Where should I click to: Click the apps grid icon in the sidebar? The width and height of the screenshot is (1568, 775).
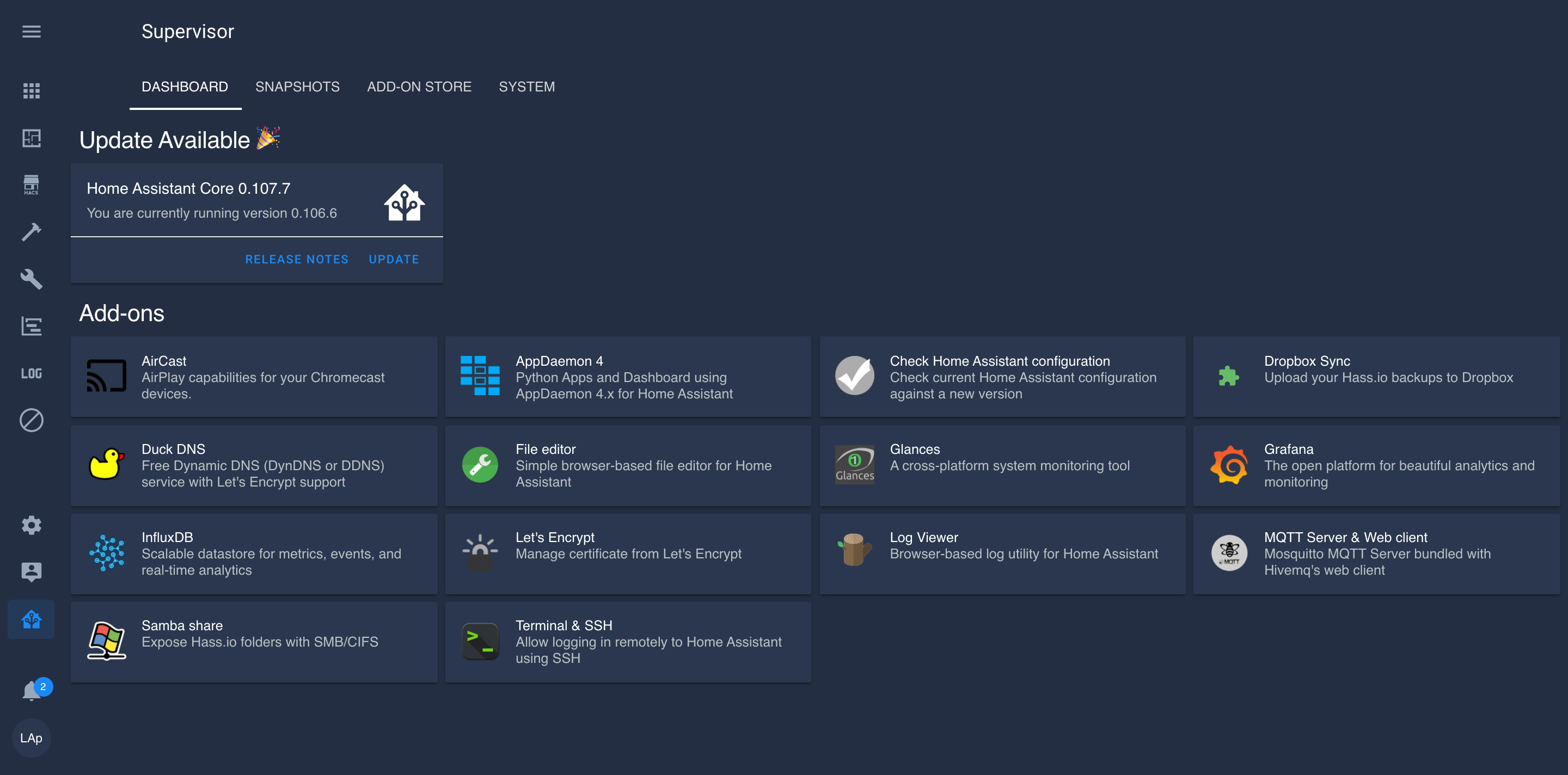pyautogui.click(x=31, y=91)
